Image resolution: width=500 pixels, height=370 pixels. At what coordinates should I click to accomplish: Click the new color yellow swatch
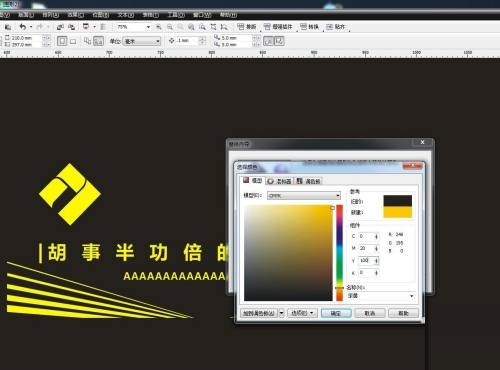point(398,212)
